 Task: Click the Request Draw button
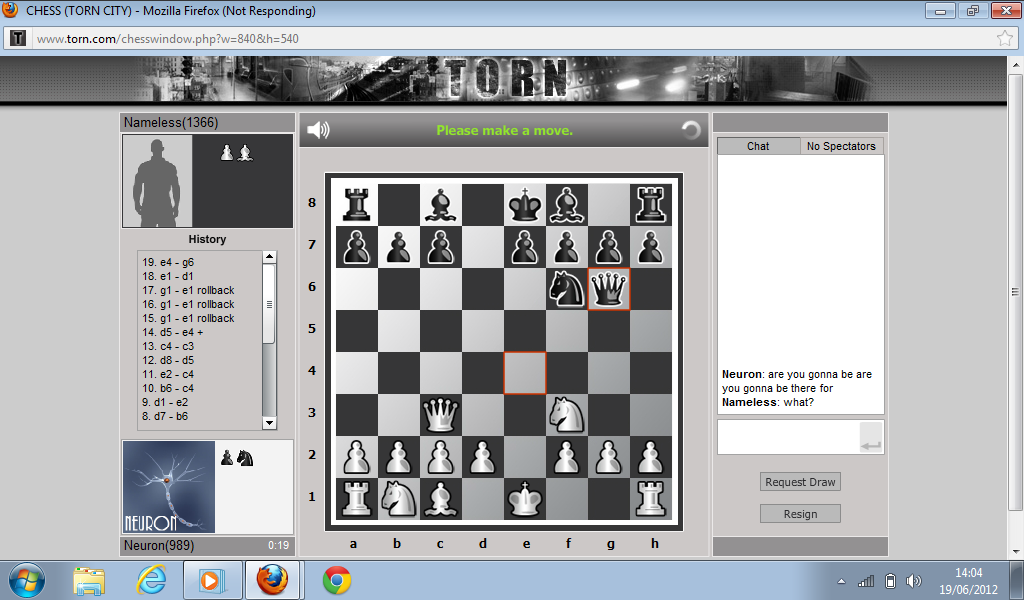(x=800, y=482)
